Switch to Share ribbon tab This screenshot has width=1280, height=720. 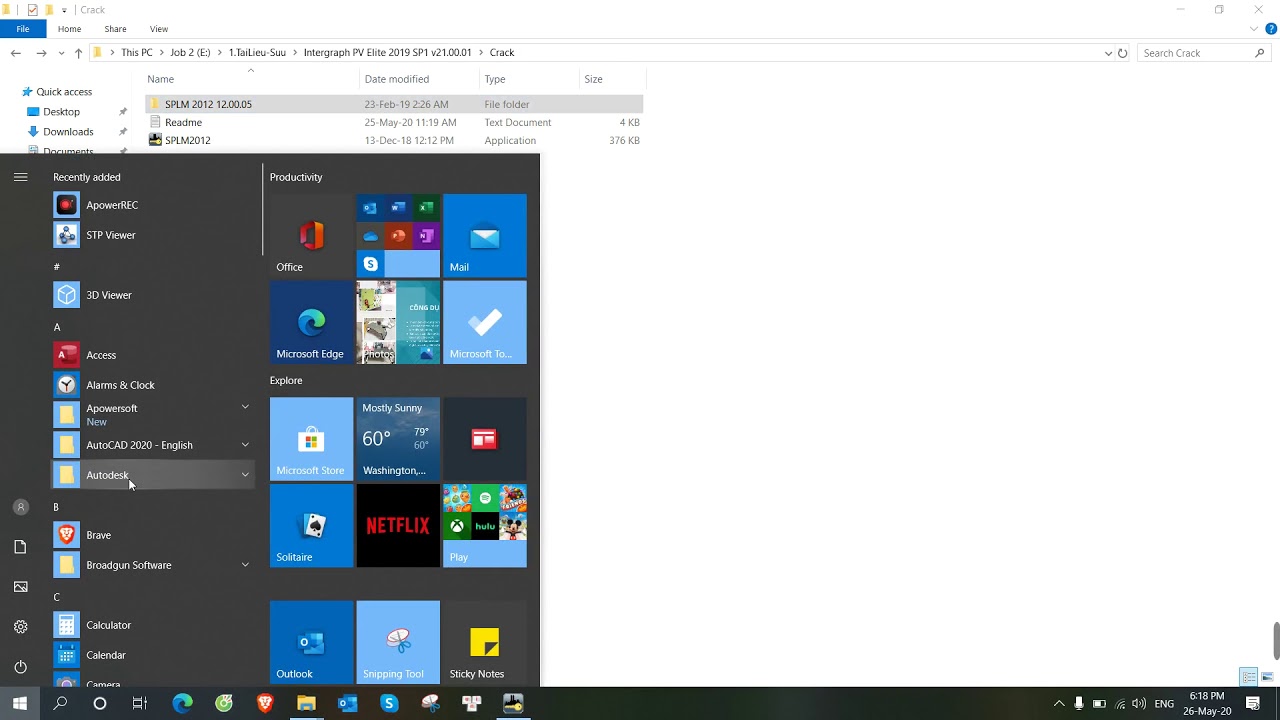point(115,29)
